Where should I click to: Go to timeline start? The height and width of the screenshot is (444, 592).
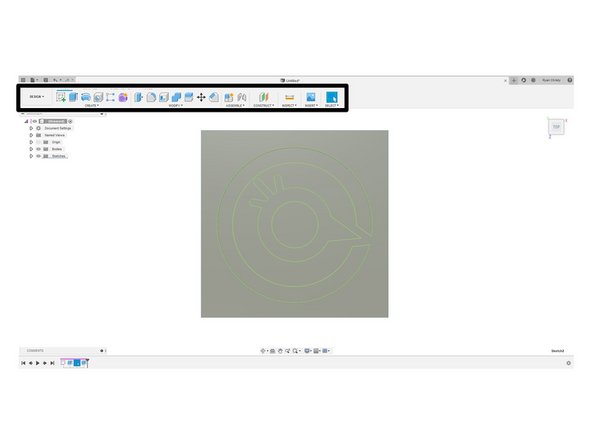point(23,363)
